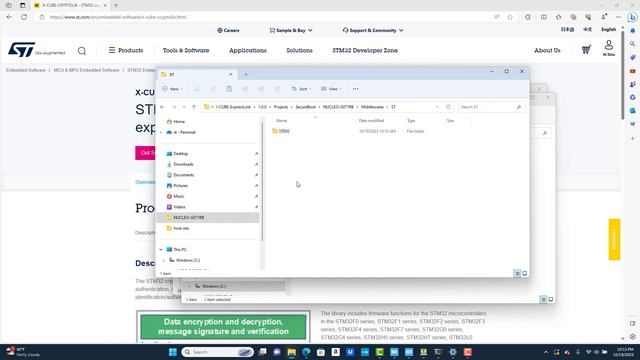The height and width of the screenshot is (360, 640).
Task: Open Videos in Explorer quick access
Action: coord(176,207)
